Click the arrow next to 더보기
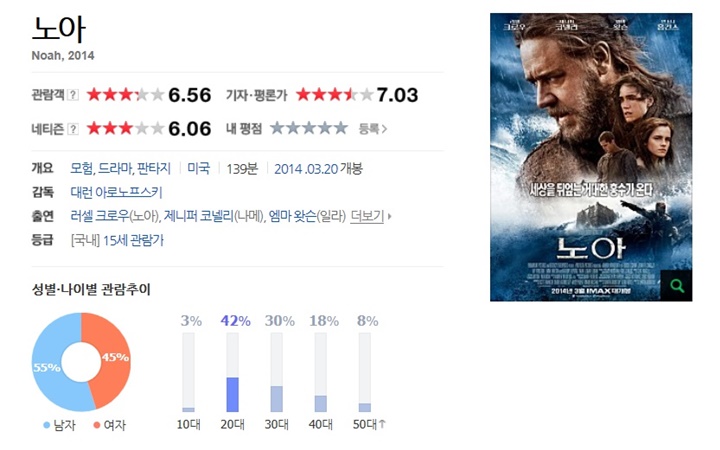 click(x=389, y=216)
